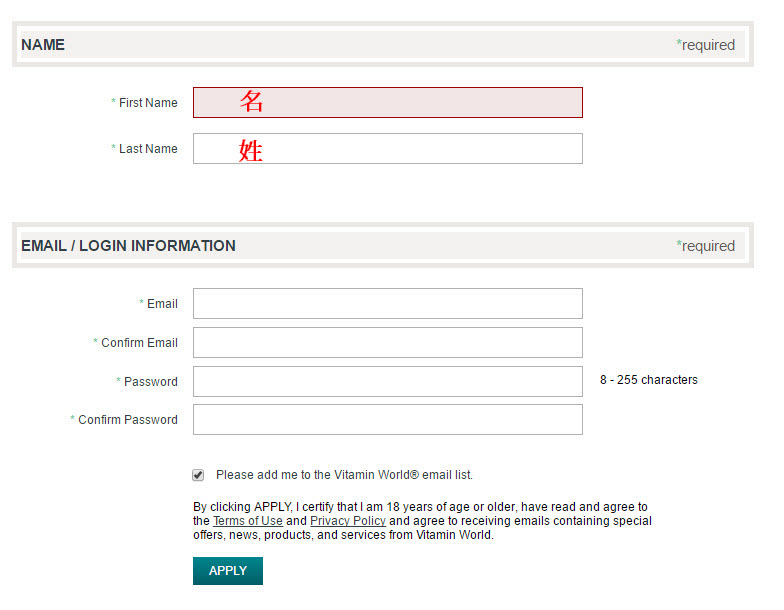Click the Confirm Password input field
The image size is (784, 610).
[388, 420]
